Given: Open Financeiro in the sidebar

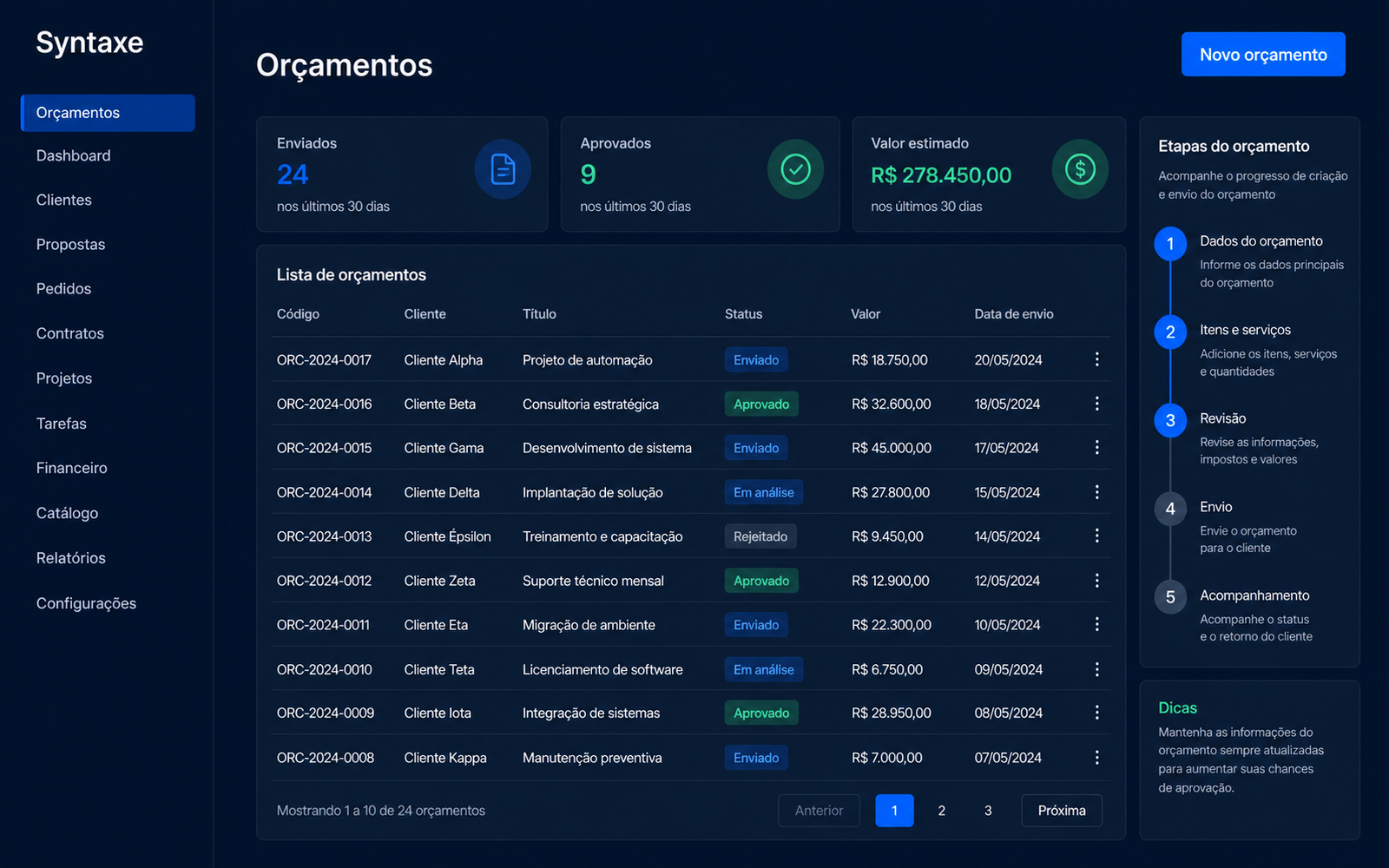Looking at the screenshot, I should coord(72,468).
